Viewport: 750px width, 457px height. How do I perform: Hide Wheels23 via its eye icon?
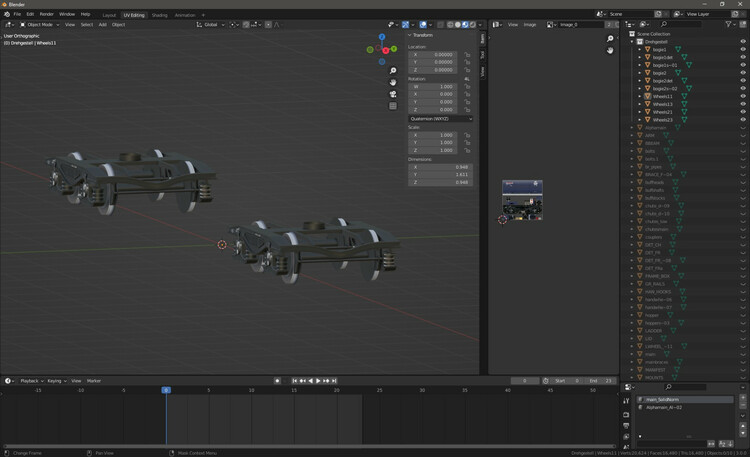[x=743, y=120]
